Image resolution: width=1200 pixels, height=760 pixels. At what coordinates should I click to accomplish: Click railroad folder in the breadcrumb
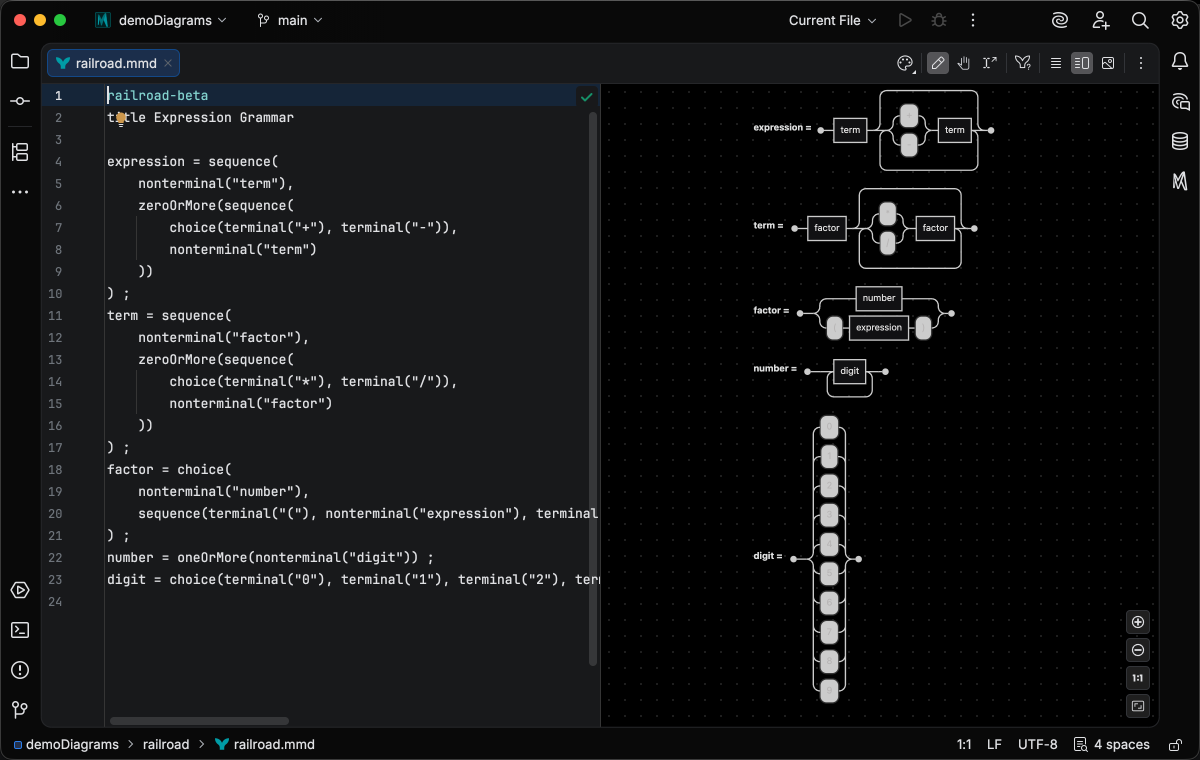tap(166, 744)
